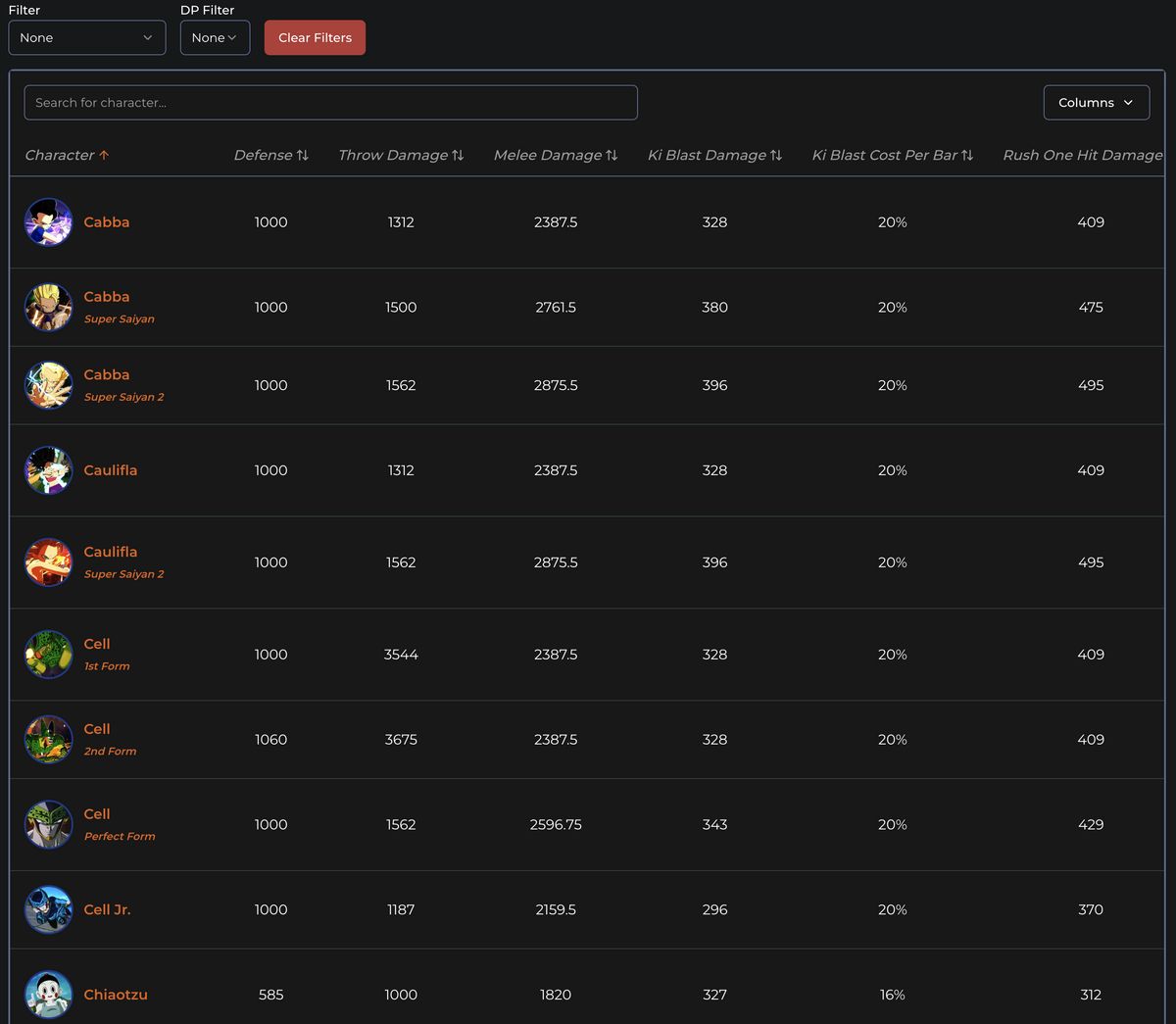Screen dimensions: 1176x1024
Task: Click the Cell 2nd Form portrait icon
Action: point(48,739)
